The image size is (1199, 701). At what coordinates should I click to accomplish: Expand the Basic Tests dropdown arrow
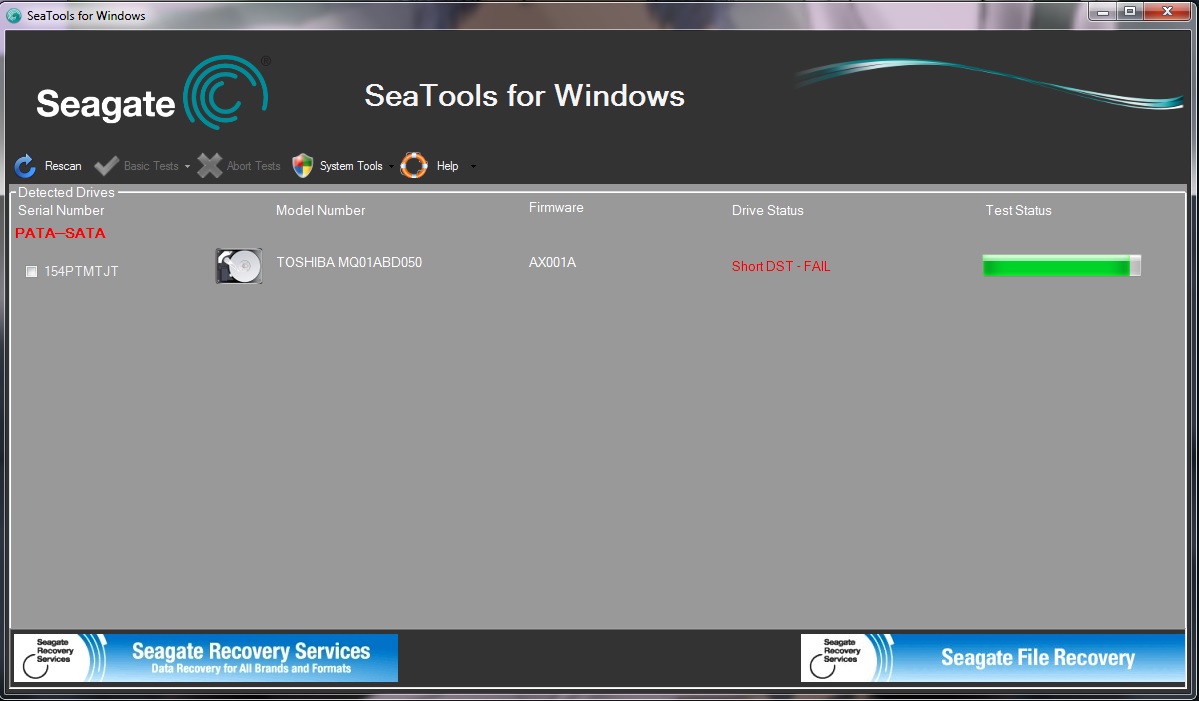pos(187,167)
